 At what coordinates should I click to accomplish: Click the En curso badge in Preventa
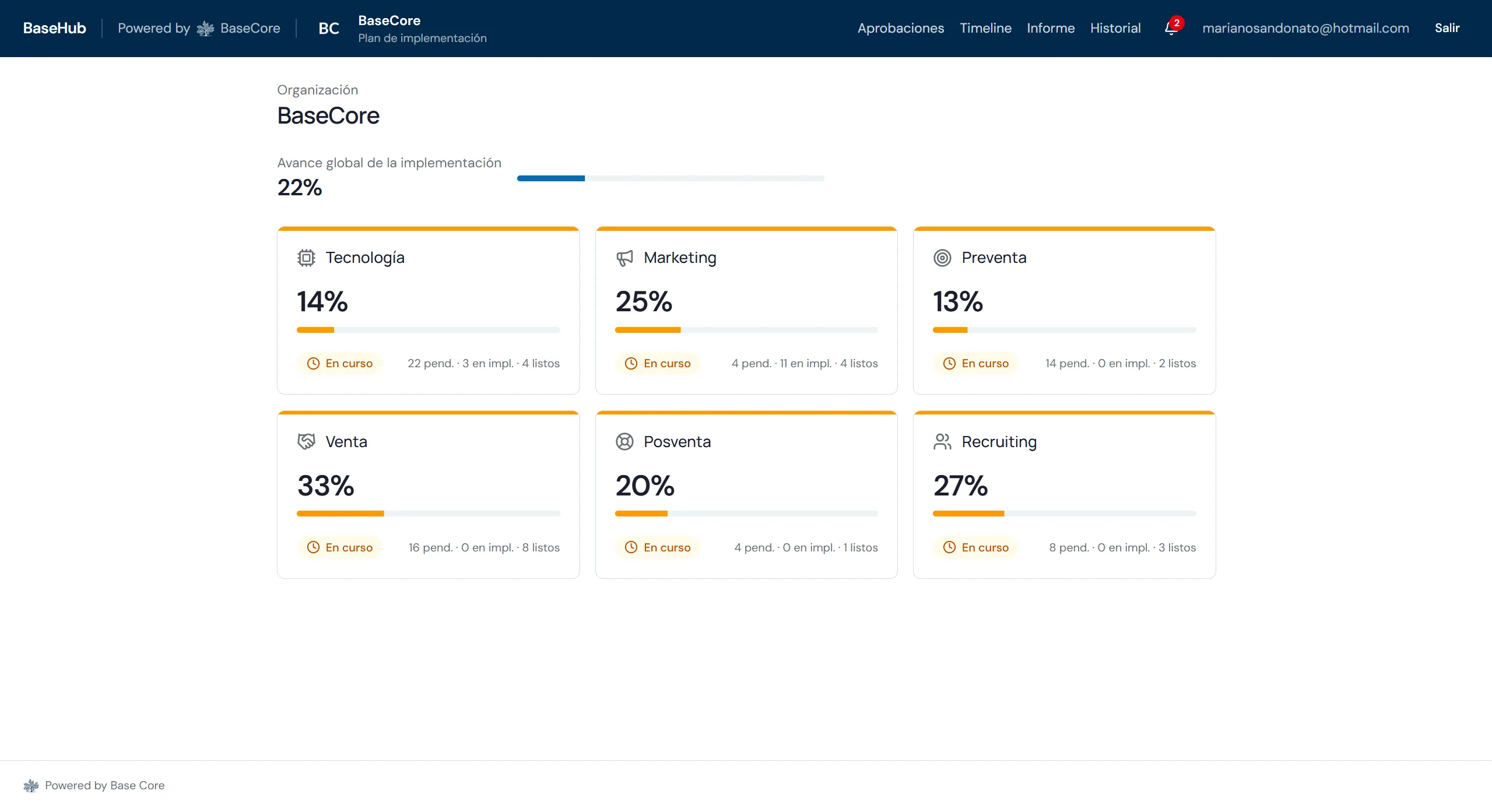pos(975,363)
